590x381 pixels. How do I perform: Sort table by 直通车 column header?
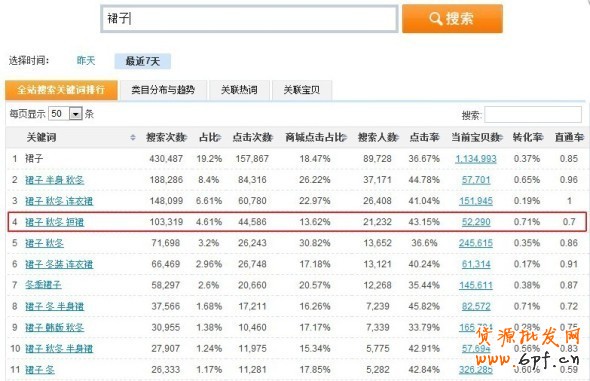[x=569, y=138]
